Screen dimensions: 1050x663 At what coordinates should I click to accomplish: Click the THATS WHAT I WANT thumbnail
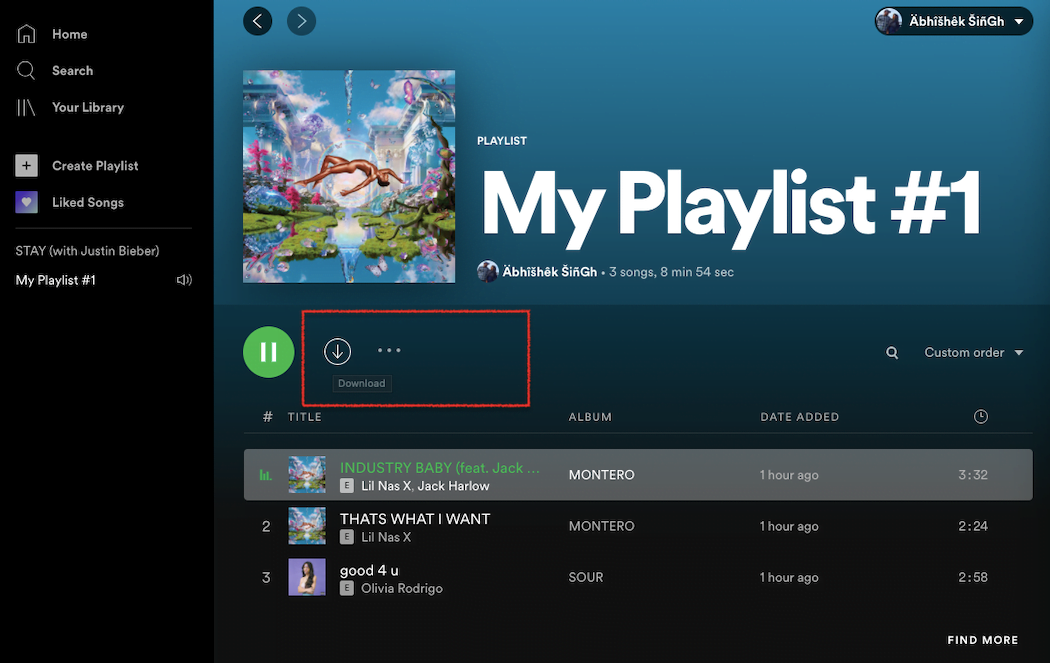307,526
